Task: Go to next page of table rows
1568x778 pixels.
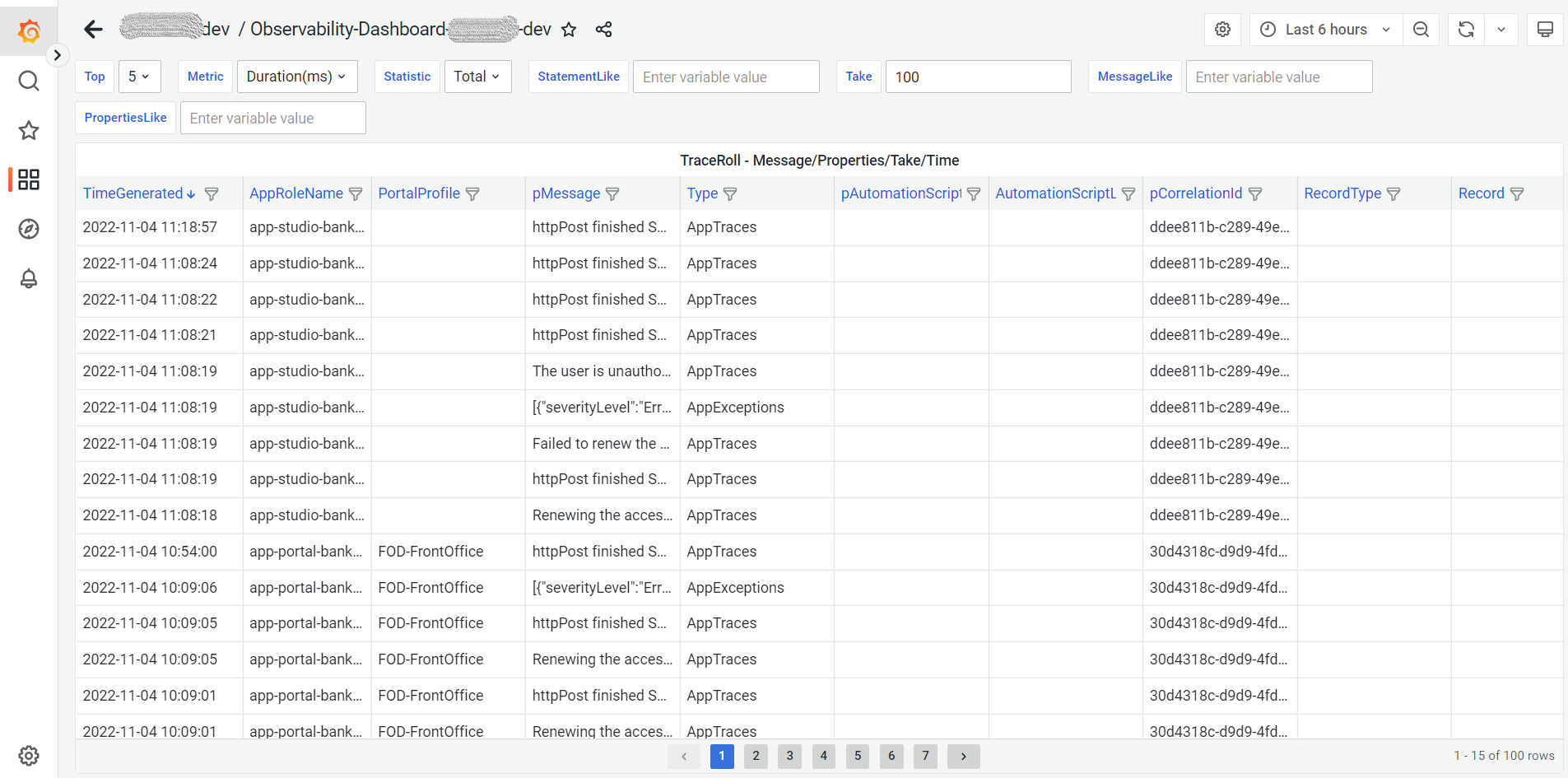Action: [963, 756]
